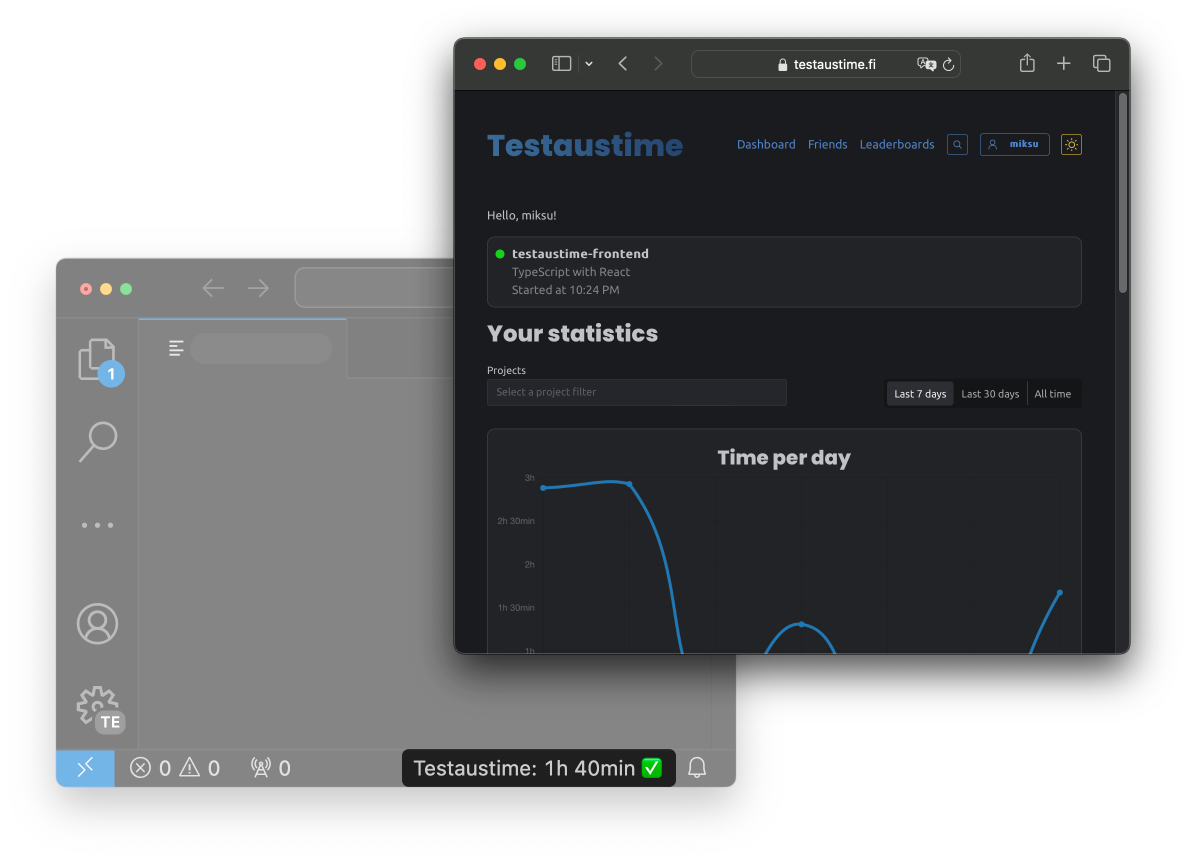Click Your statistics heading
This screenshot has height=861, width=1186.
click(573, 334)
